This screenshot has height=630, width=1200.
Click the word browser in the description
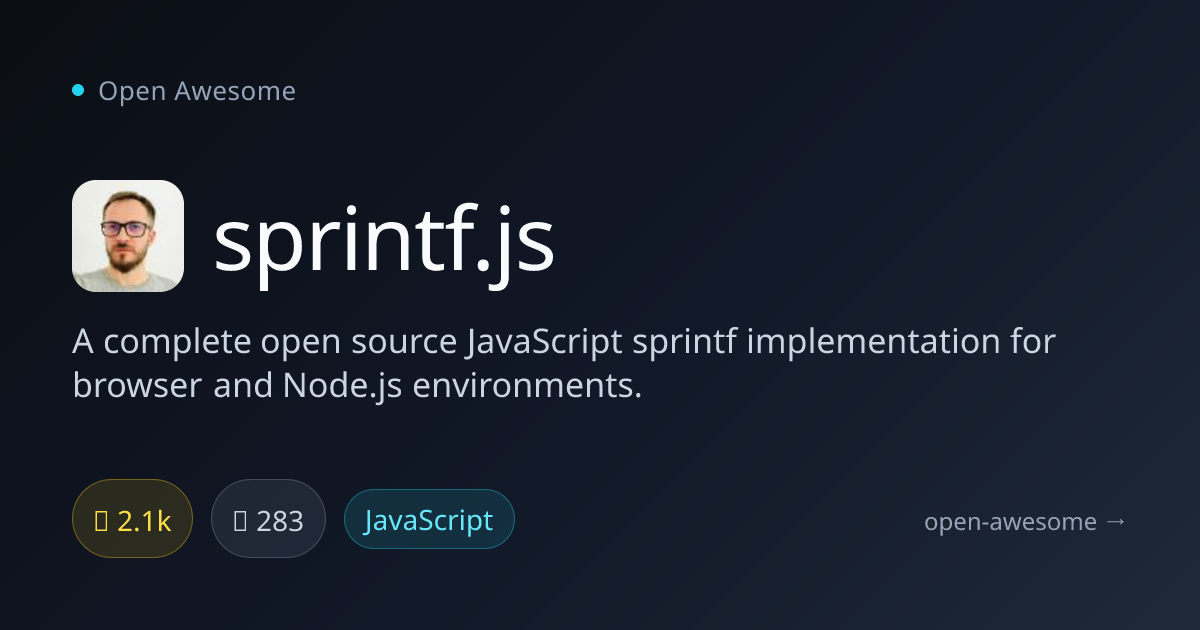coord(137,385)
